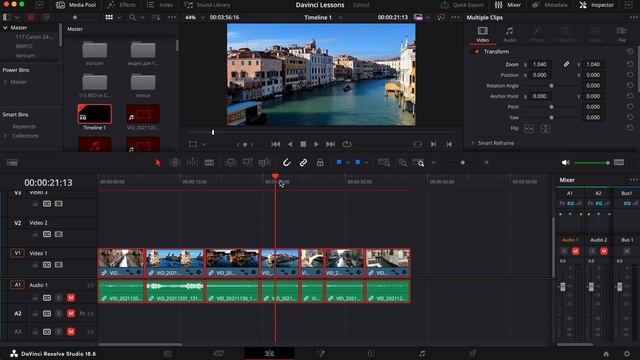Screen dimensions: 640x360
Task: Switch to Inspector File tab
Action: 622,35
